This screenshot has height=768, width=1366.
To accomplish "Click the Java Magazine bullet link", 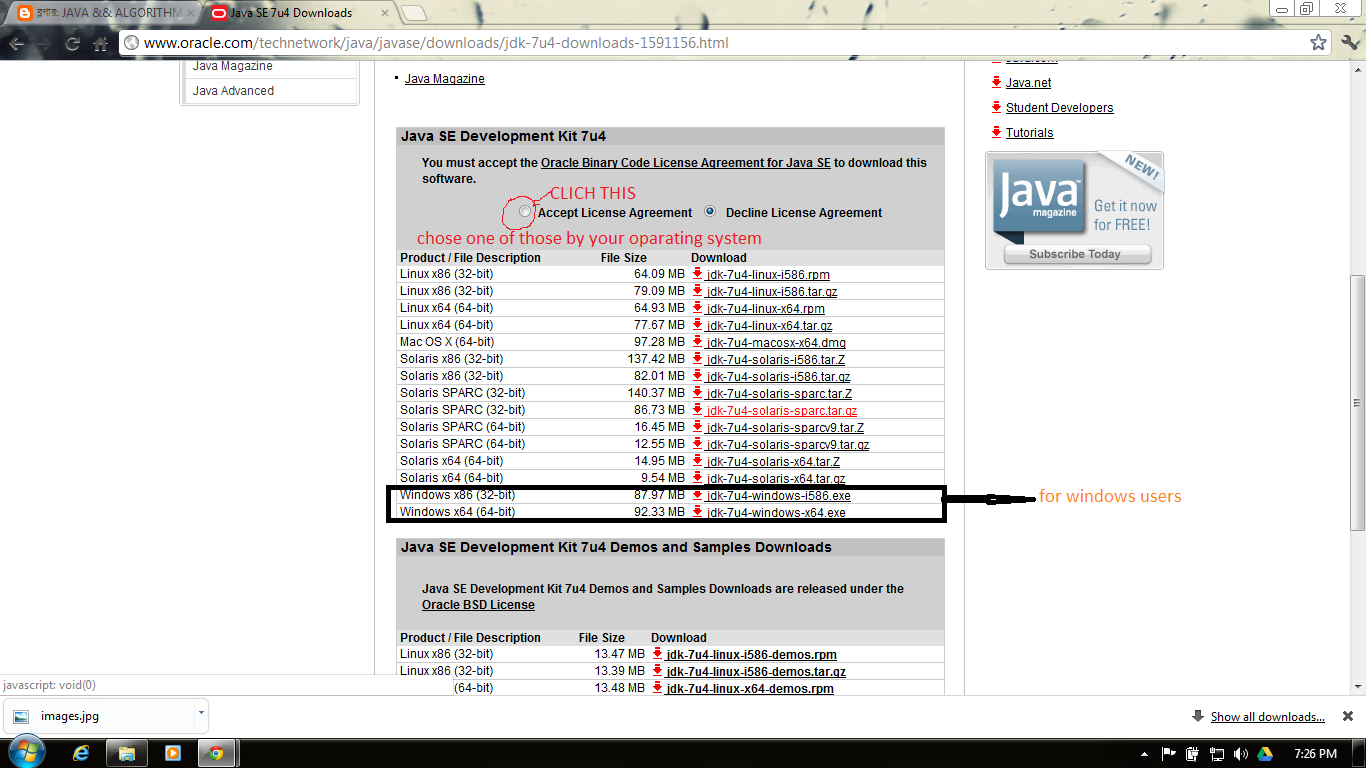I will (x=445, y=79).
